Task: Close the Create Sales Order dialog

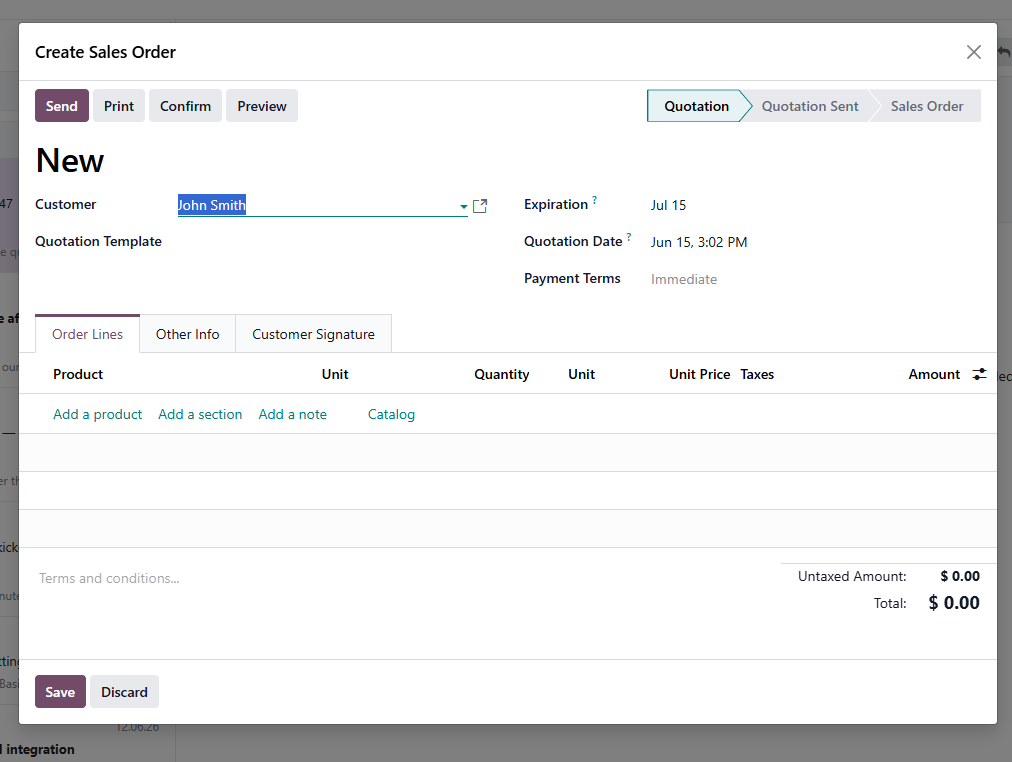Action: (x=973, y=52)
